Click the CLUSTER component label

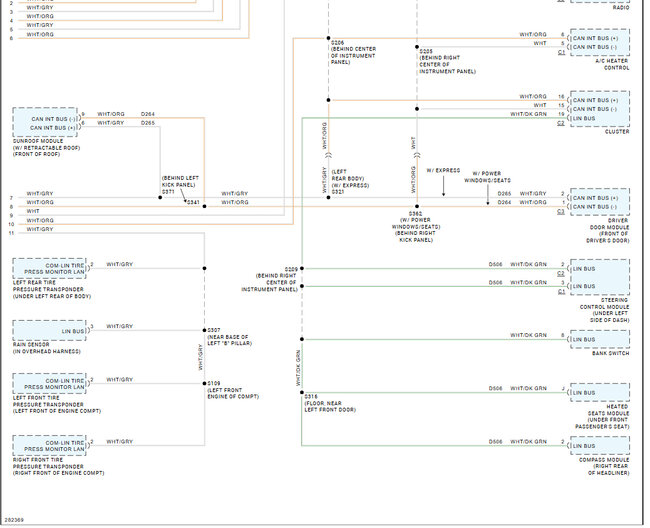click(x=617, y=131)
